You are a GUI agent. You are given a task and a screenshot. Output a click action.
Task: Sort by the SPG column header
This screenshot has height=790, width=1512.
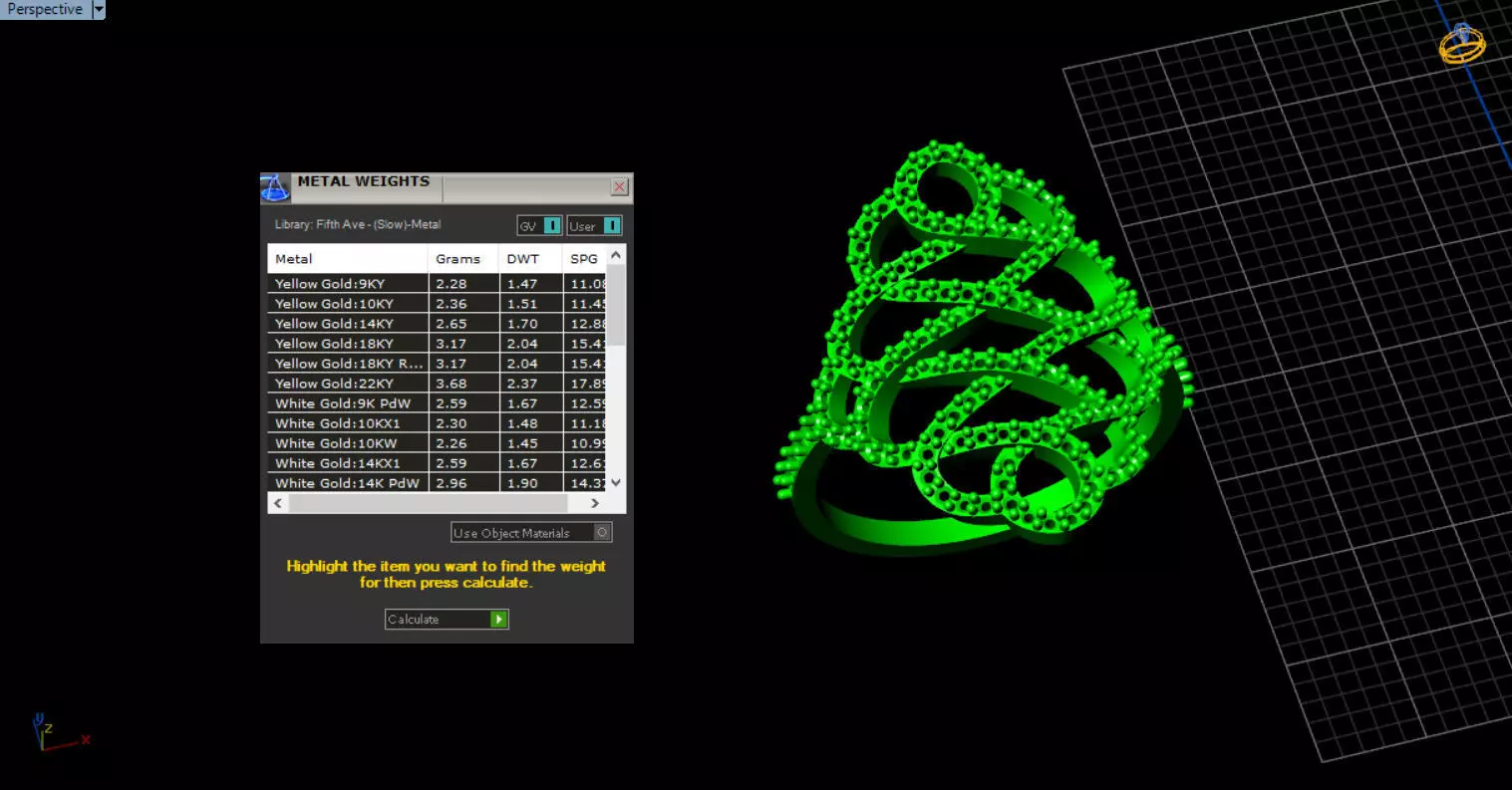(x=585, y=259)
